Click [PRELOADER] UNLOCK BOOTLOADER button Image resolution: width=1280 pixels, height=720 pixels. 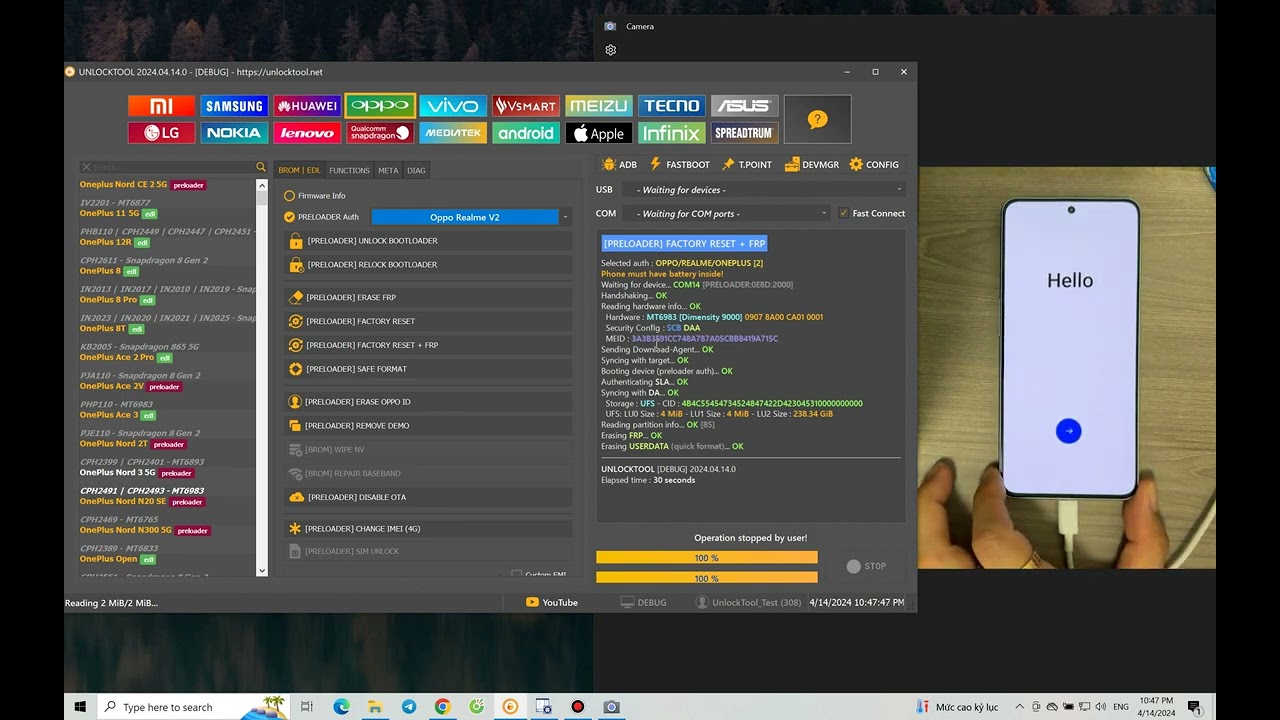[x=428, y=241]
